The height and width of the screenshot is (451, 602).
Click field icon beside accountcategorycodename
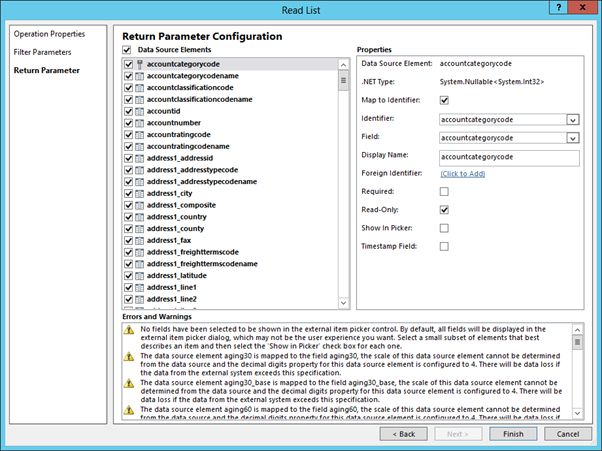[x=140, y=76]
